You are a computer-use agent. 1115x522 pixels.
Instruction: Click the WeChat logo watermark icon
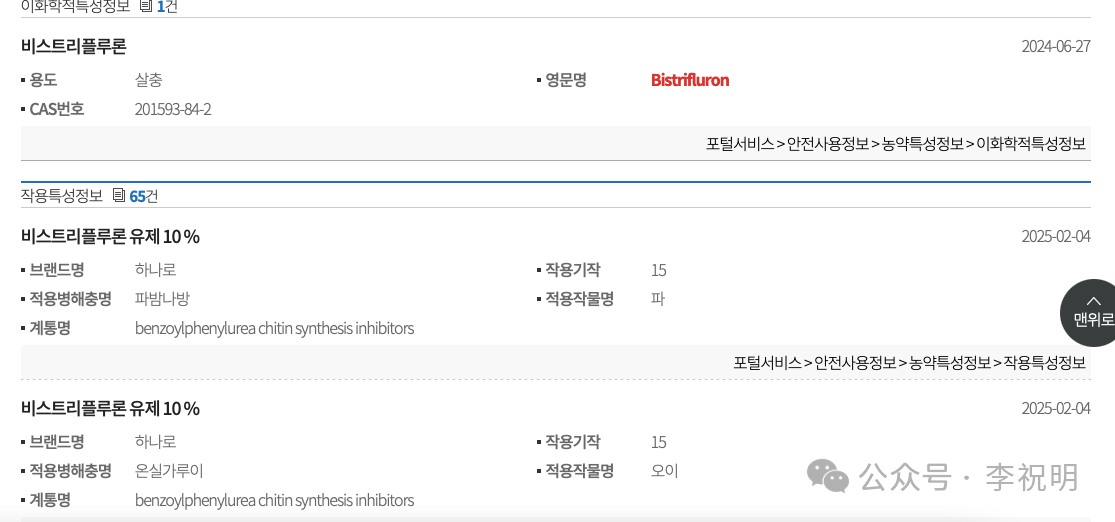(827, 476)
